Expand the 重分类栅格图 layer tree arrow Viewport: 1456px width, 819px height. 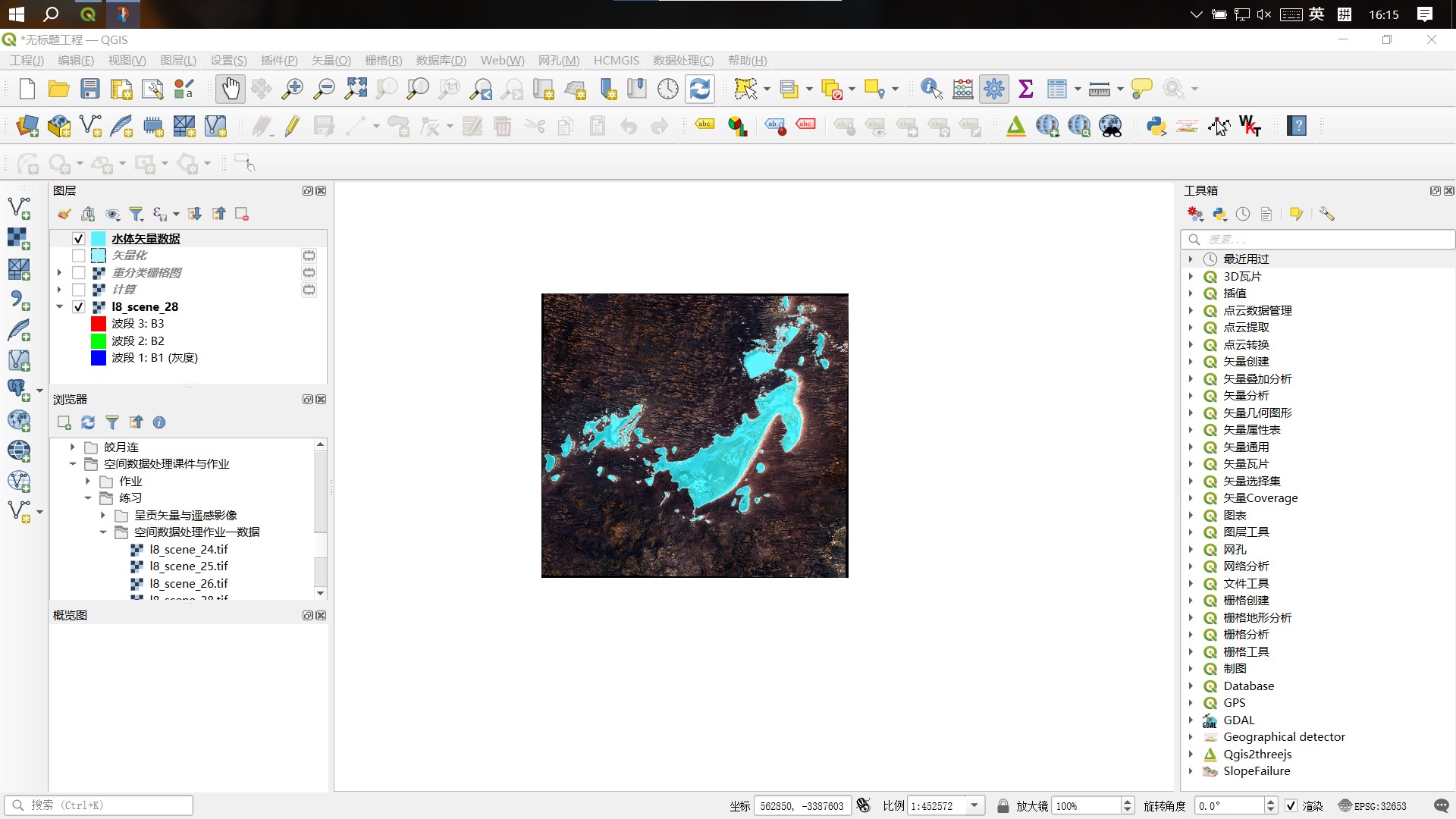(x=59, y=272)
